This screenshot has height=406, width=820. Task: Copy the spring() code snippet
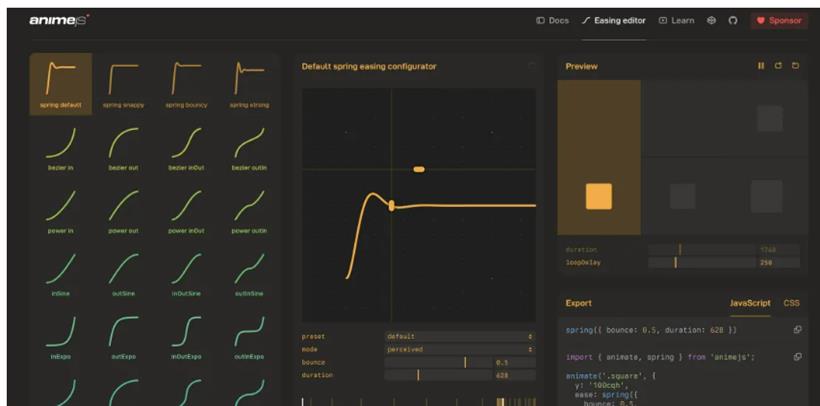(x=797, y=329)
